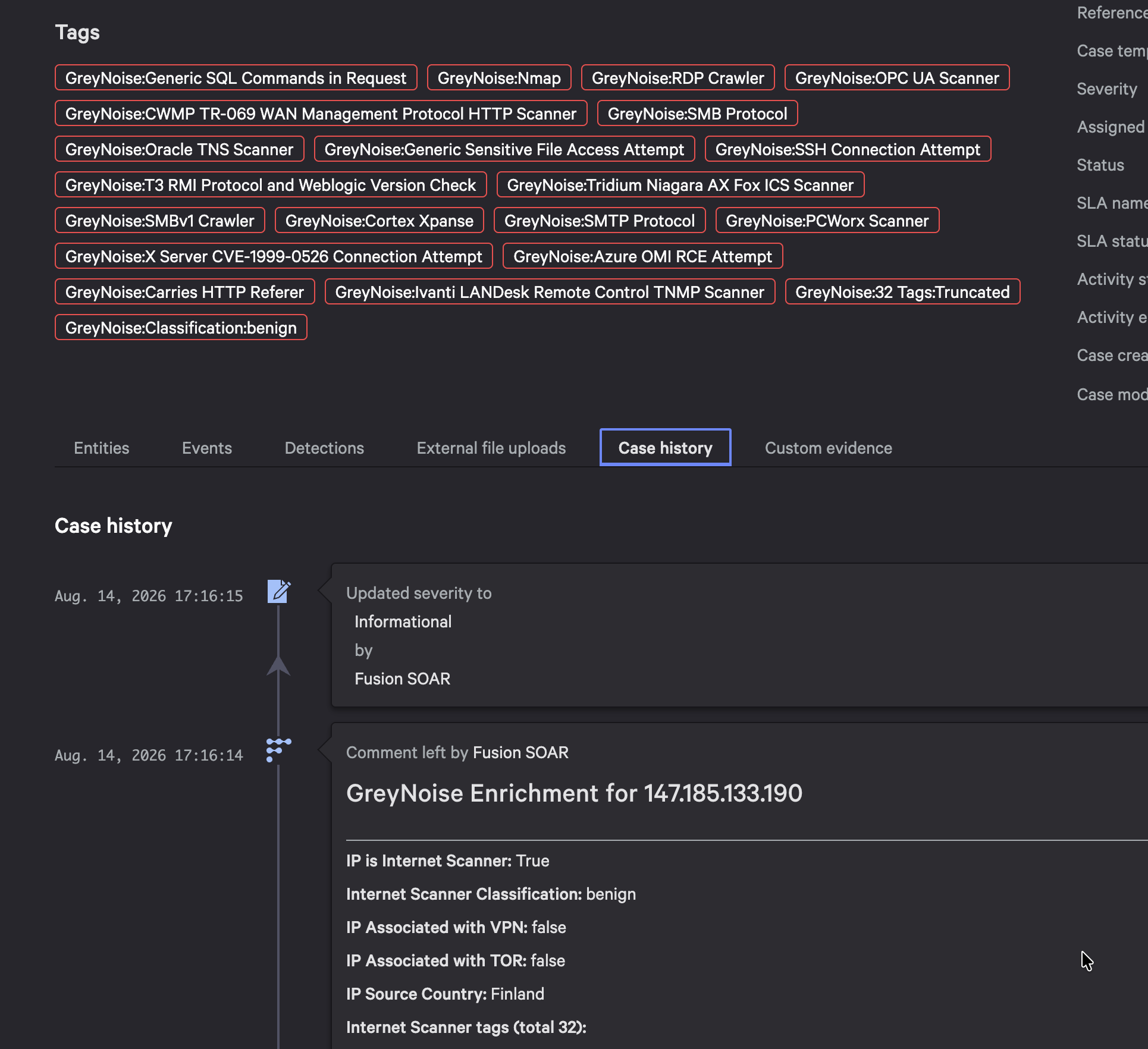Click the GreyNoise:PCWorx Scanner tag
The width and height of the screenshot is (1148, 1049).
tap(827, 221)
